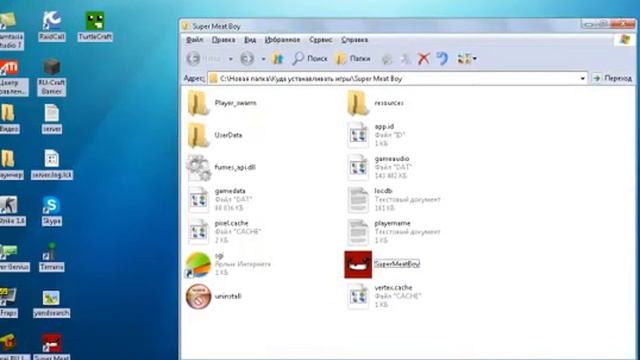Open the Сервис menu

click(x=320, y=40)
